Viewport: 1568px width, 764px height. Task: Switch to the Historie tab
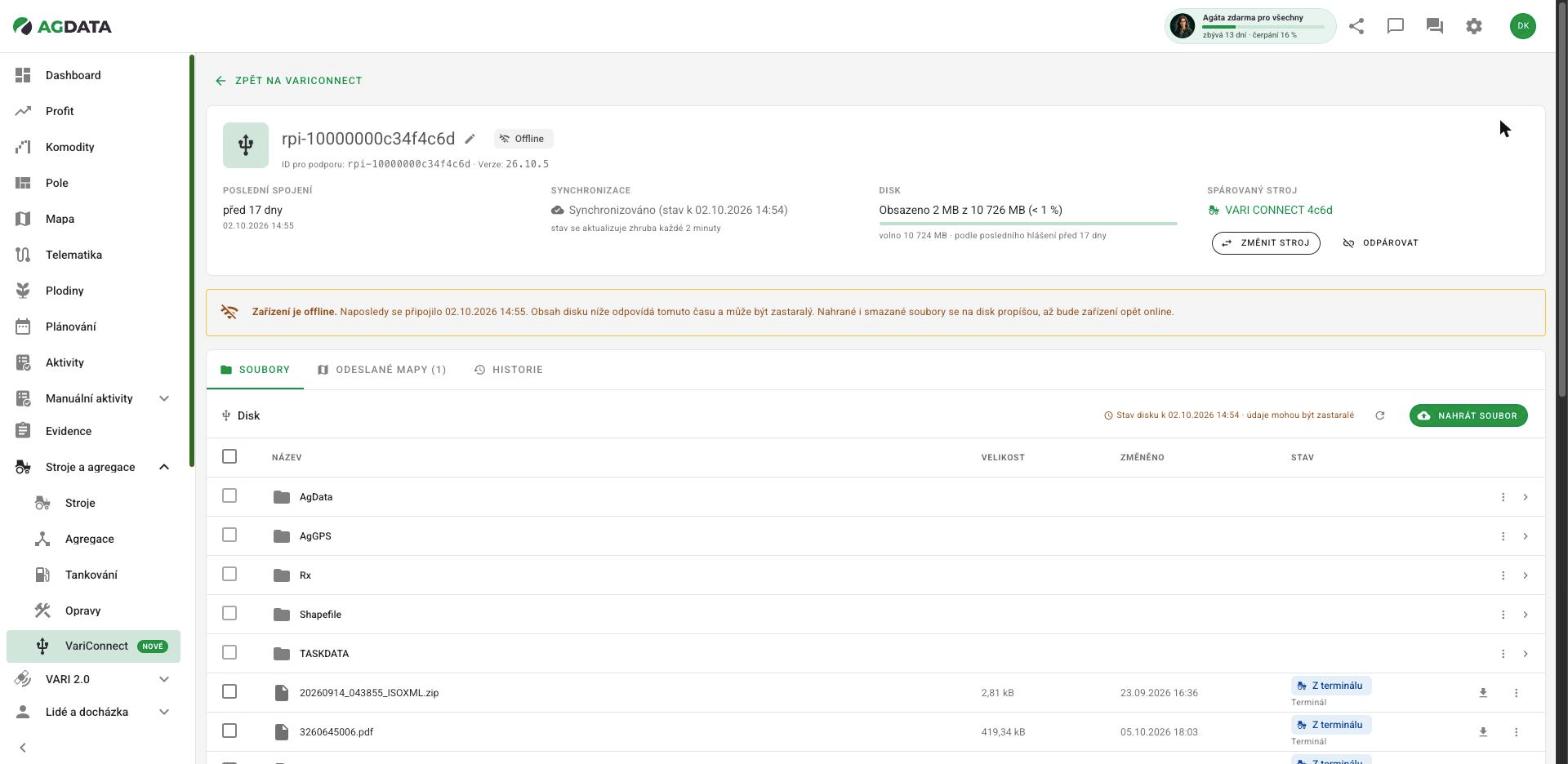tap(508, 370)
